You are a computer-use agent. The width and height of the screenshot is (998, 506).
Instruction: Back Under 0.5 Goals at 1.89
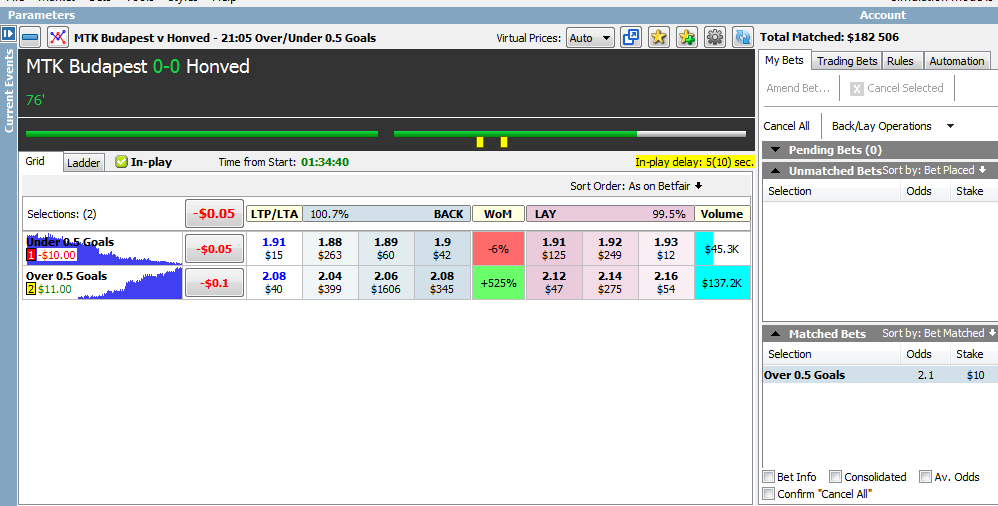386,248
